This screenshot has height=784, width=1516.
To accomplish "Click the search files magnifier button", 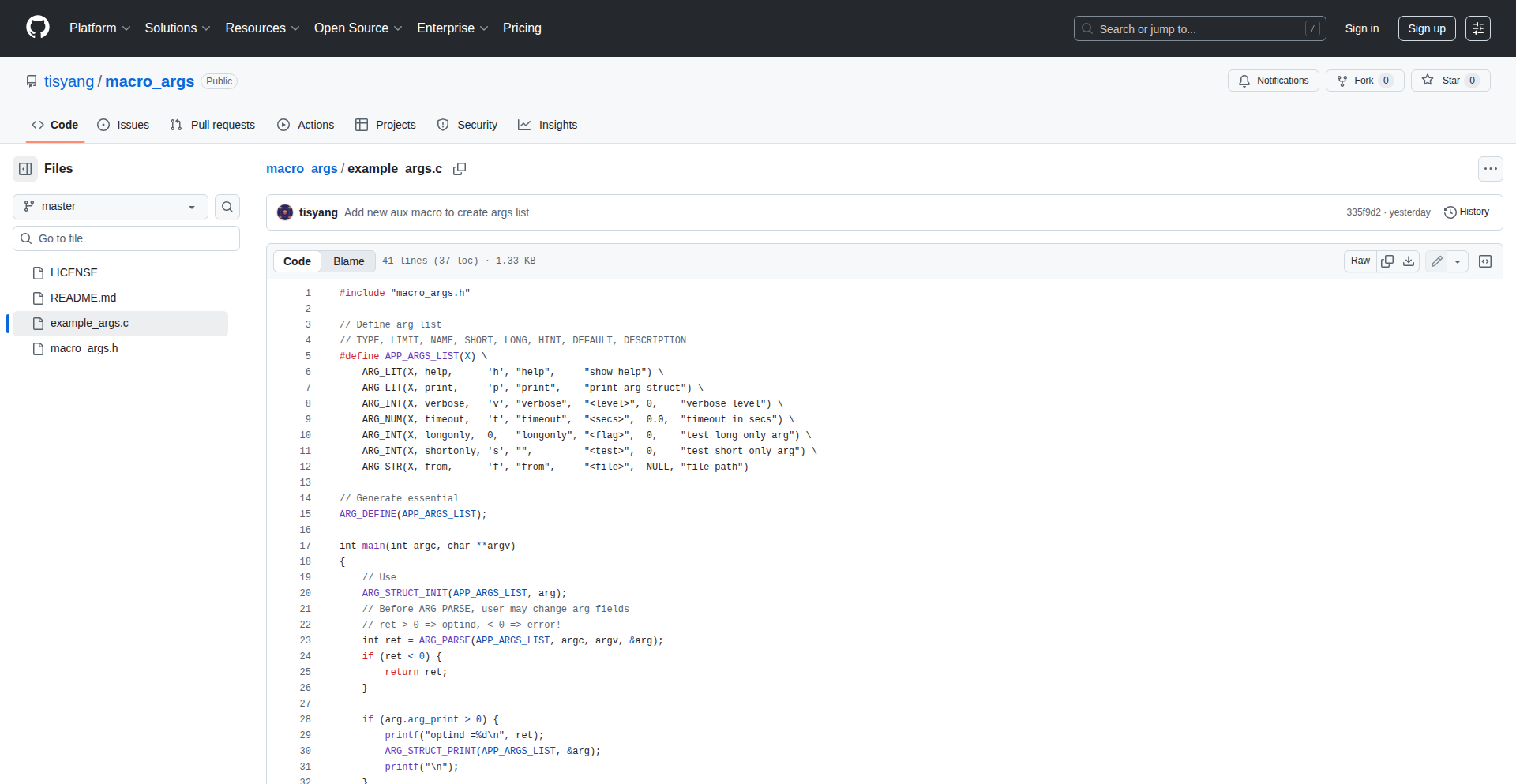I will coord(227,207).
